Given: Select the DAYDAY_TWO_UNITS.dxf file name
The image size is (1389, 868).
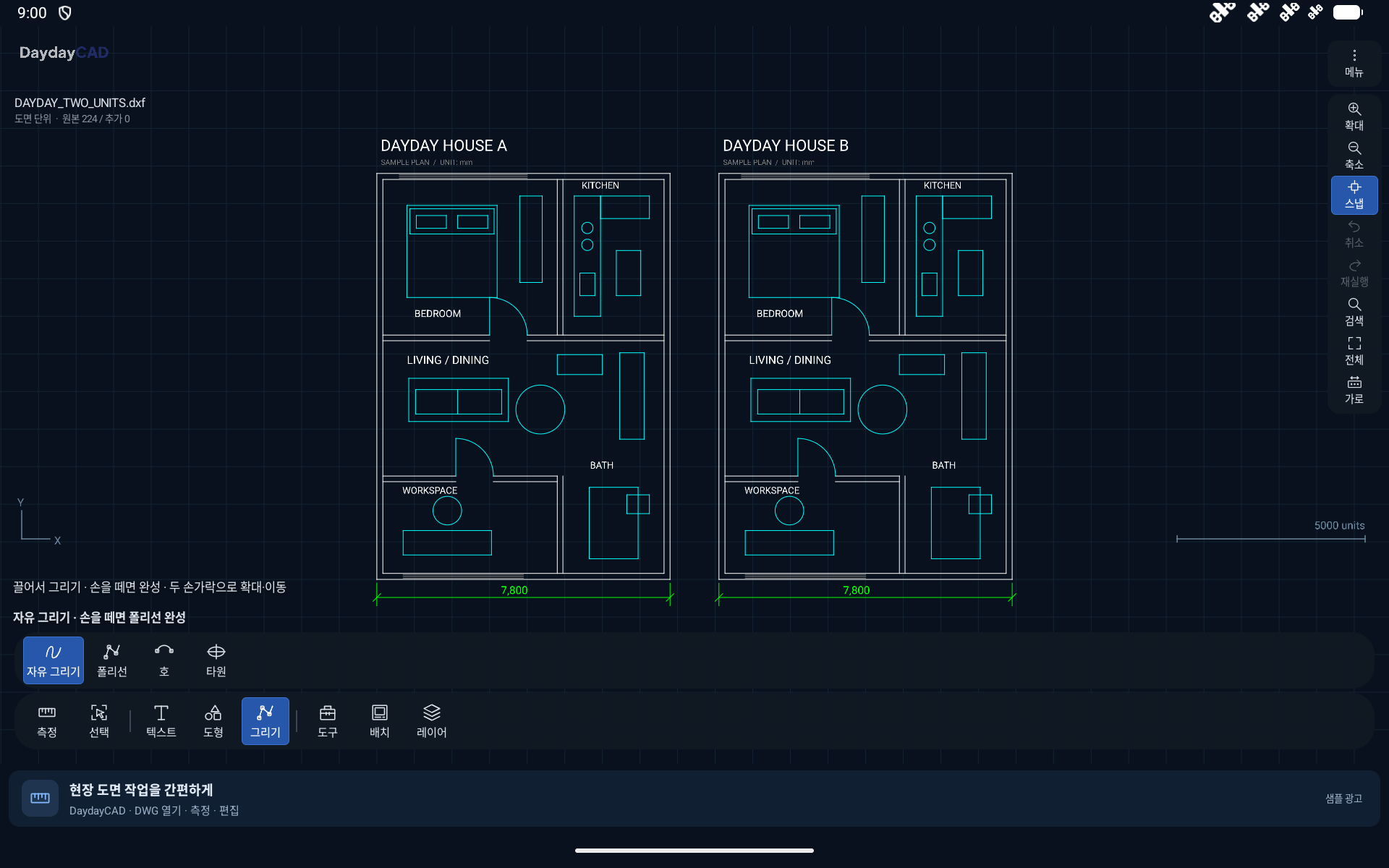Looking at the screenshot, I should coord(80,103).
